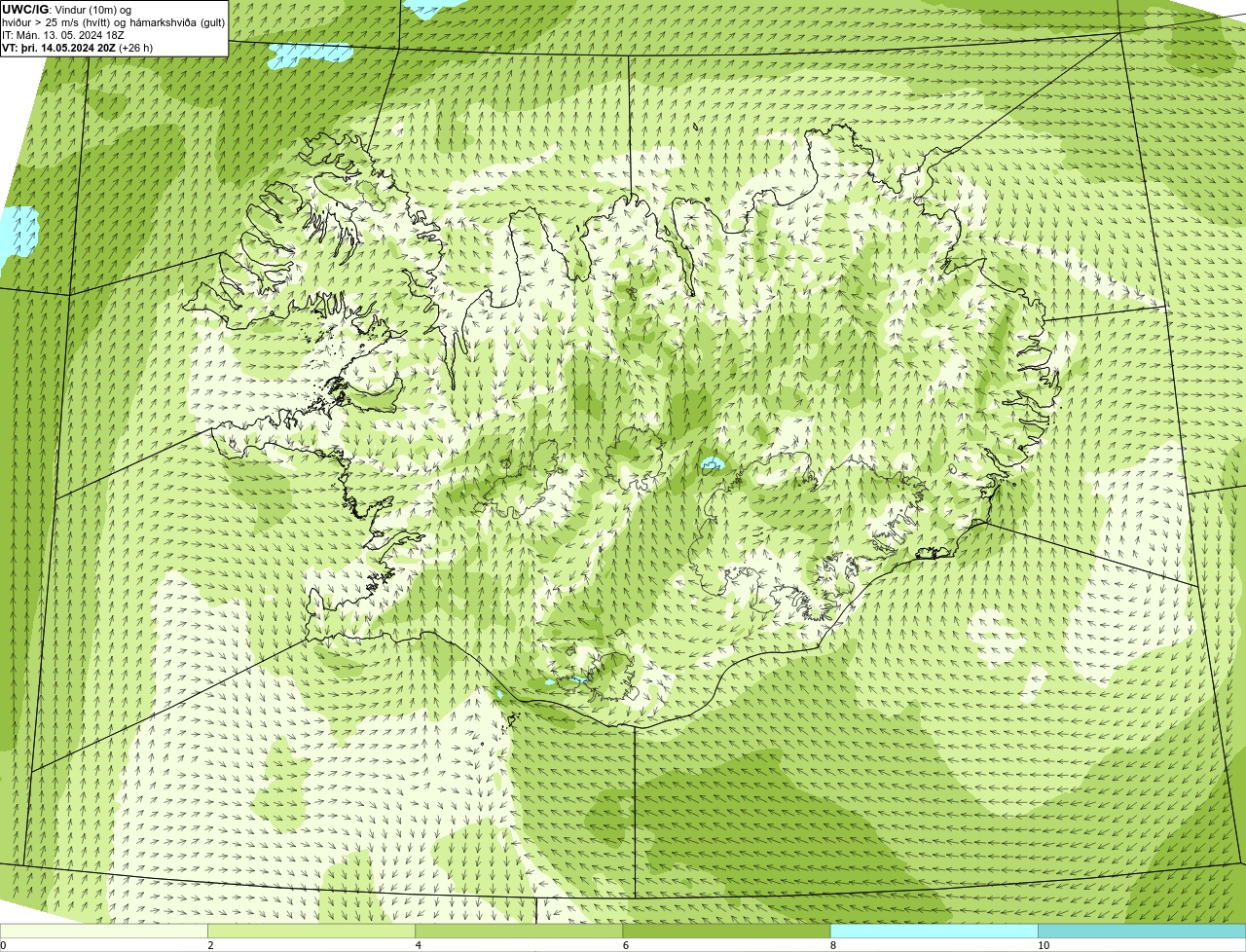Screen dimensions: 1246x952
Task: Click the small cyan wind patch in central Iceland
Action: pyautogui.click(x=713, y=464)
